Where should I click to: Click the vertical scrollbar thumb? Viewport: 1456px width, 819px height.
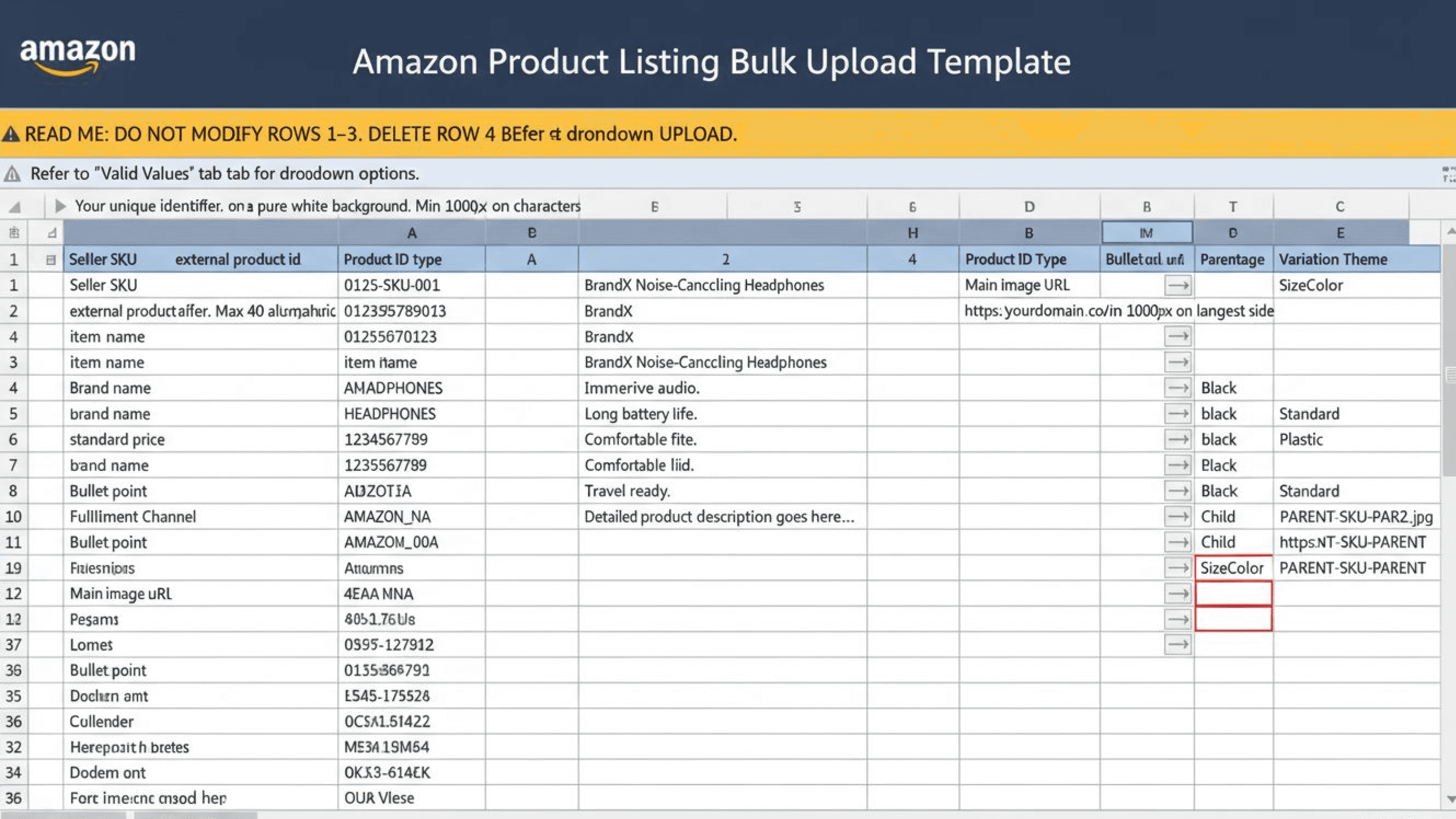pos(1449,362)
